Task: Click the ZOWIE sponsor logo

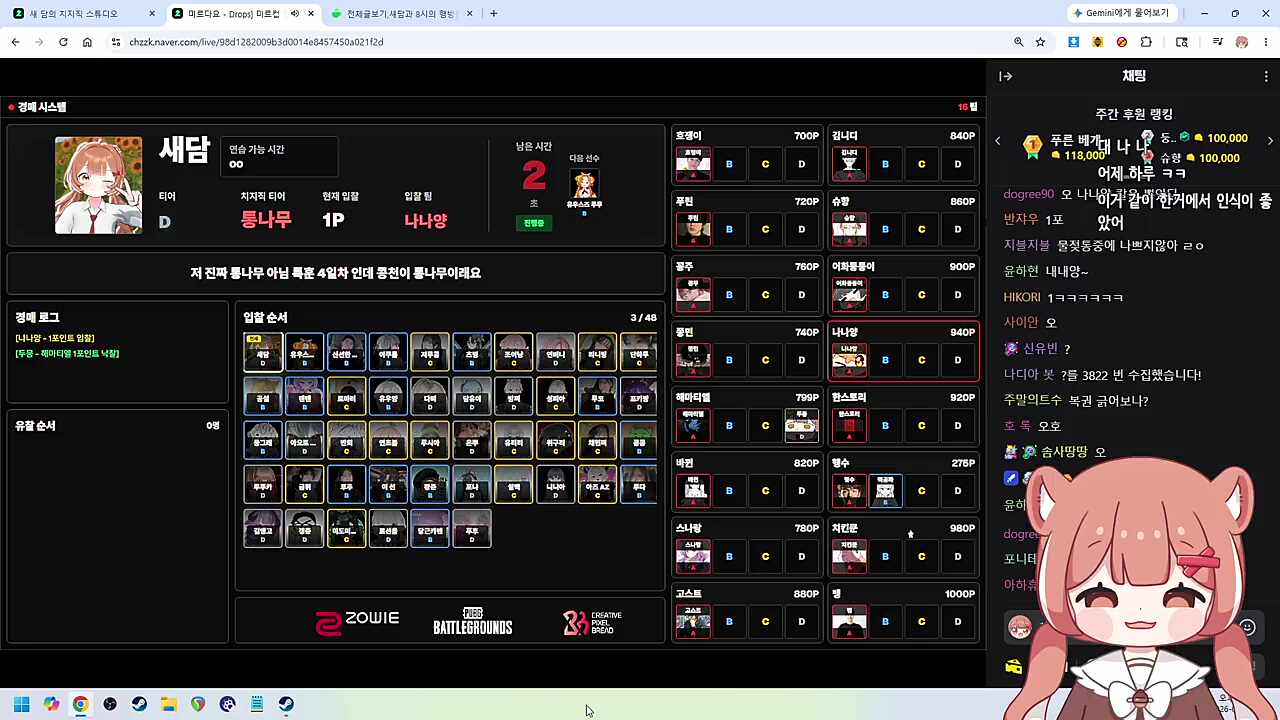Action: (x=357, y=622)
